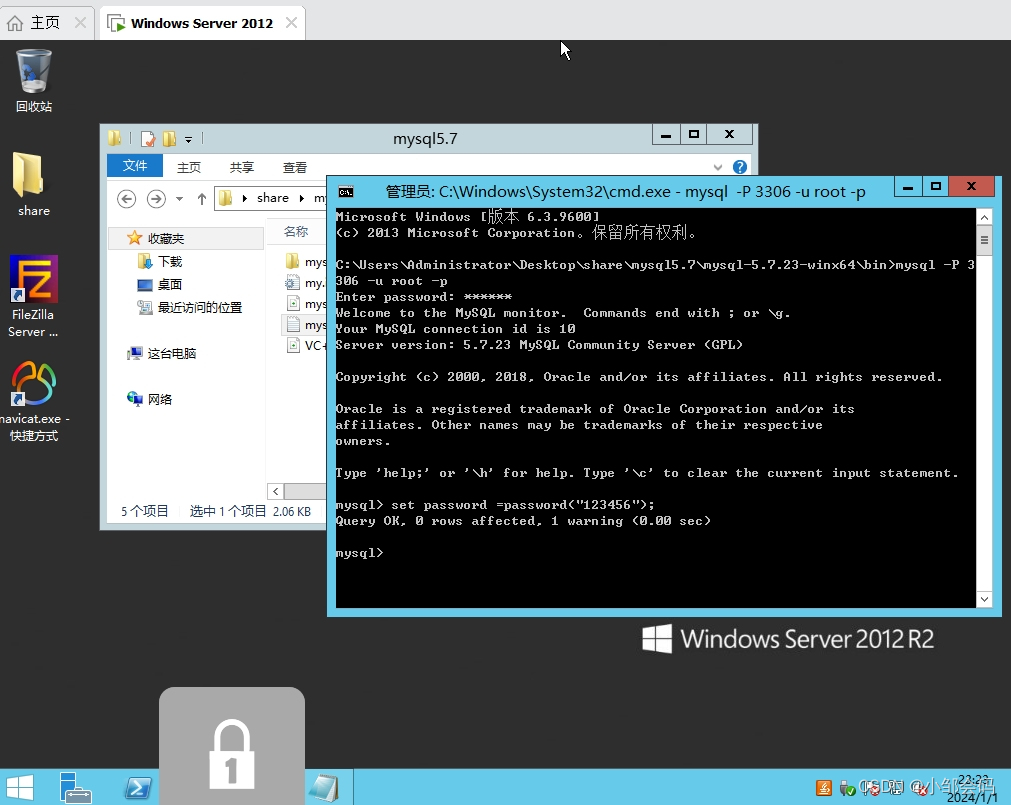The image size is (1011, 805).
Task: Open Server Manager from taskbar
Action: [75, 788]
